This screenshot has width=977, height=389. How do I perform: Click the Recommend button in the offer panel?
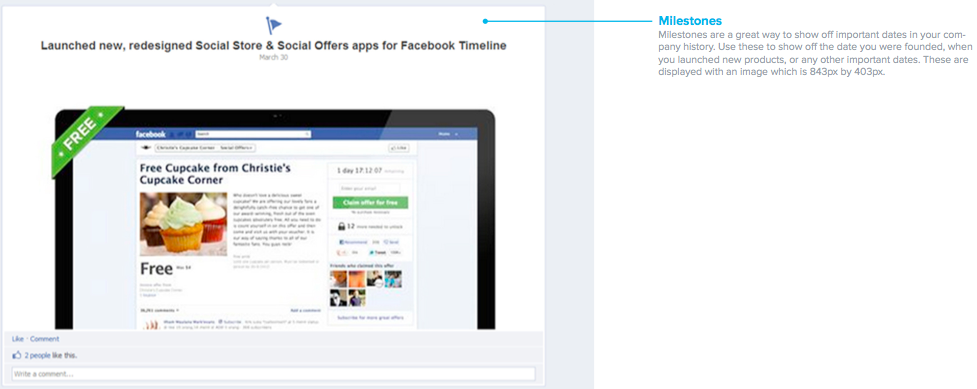pyautogui.click(x=354, y=241)
